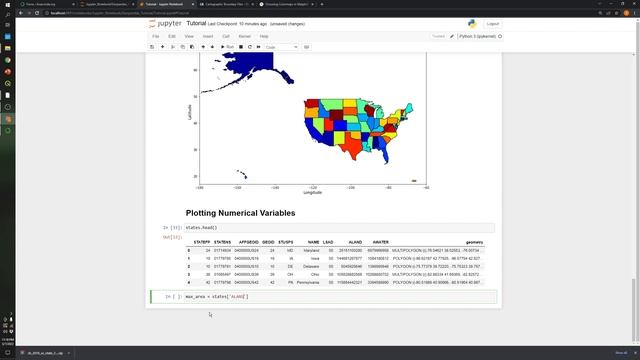Open the command palette keyboard icon

pos(307,47)
